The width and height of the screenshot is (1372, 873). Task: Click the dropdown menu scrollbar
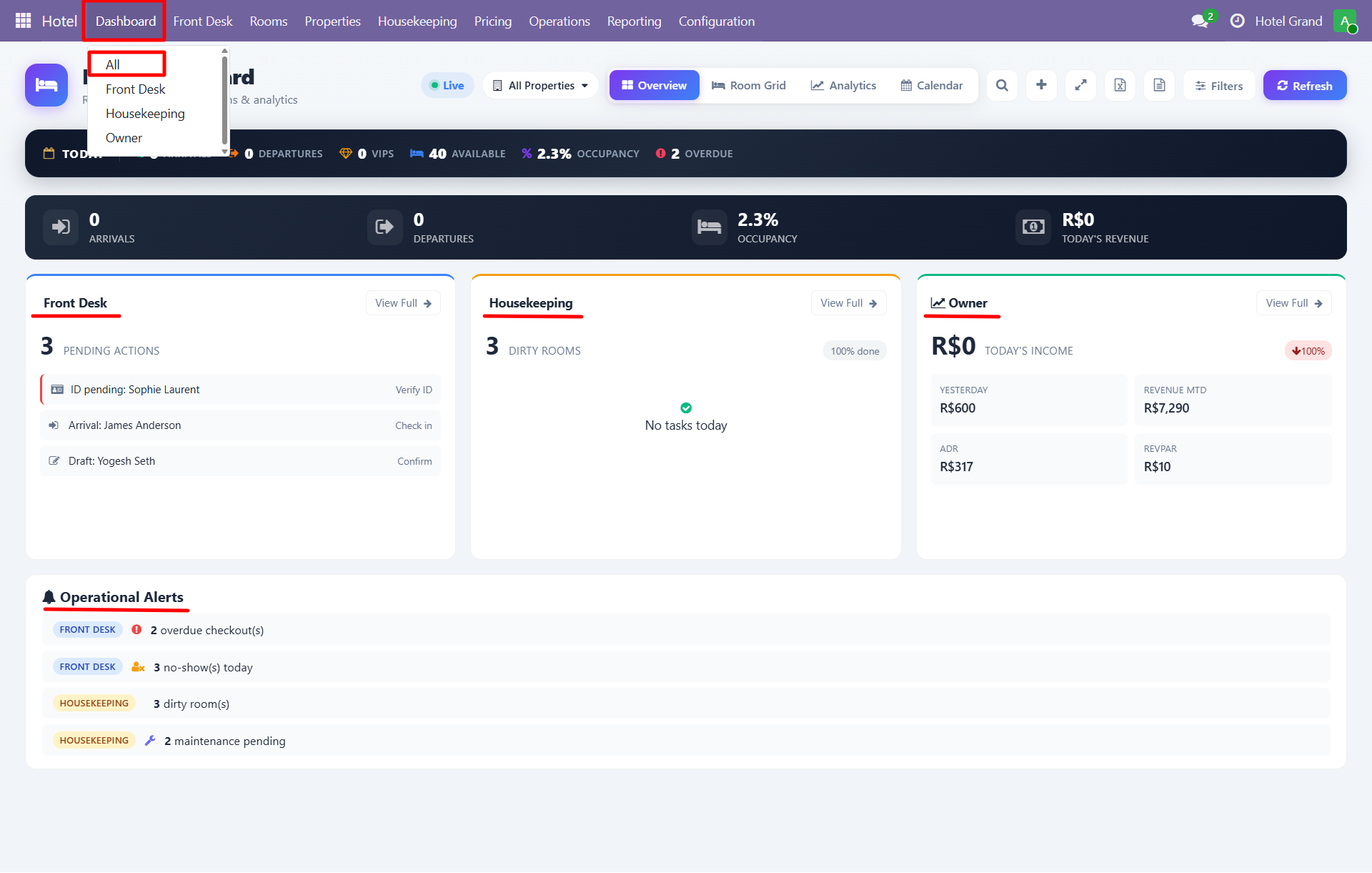(224, 100)
